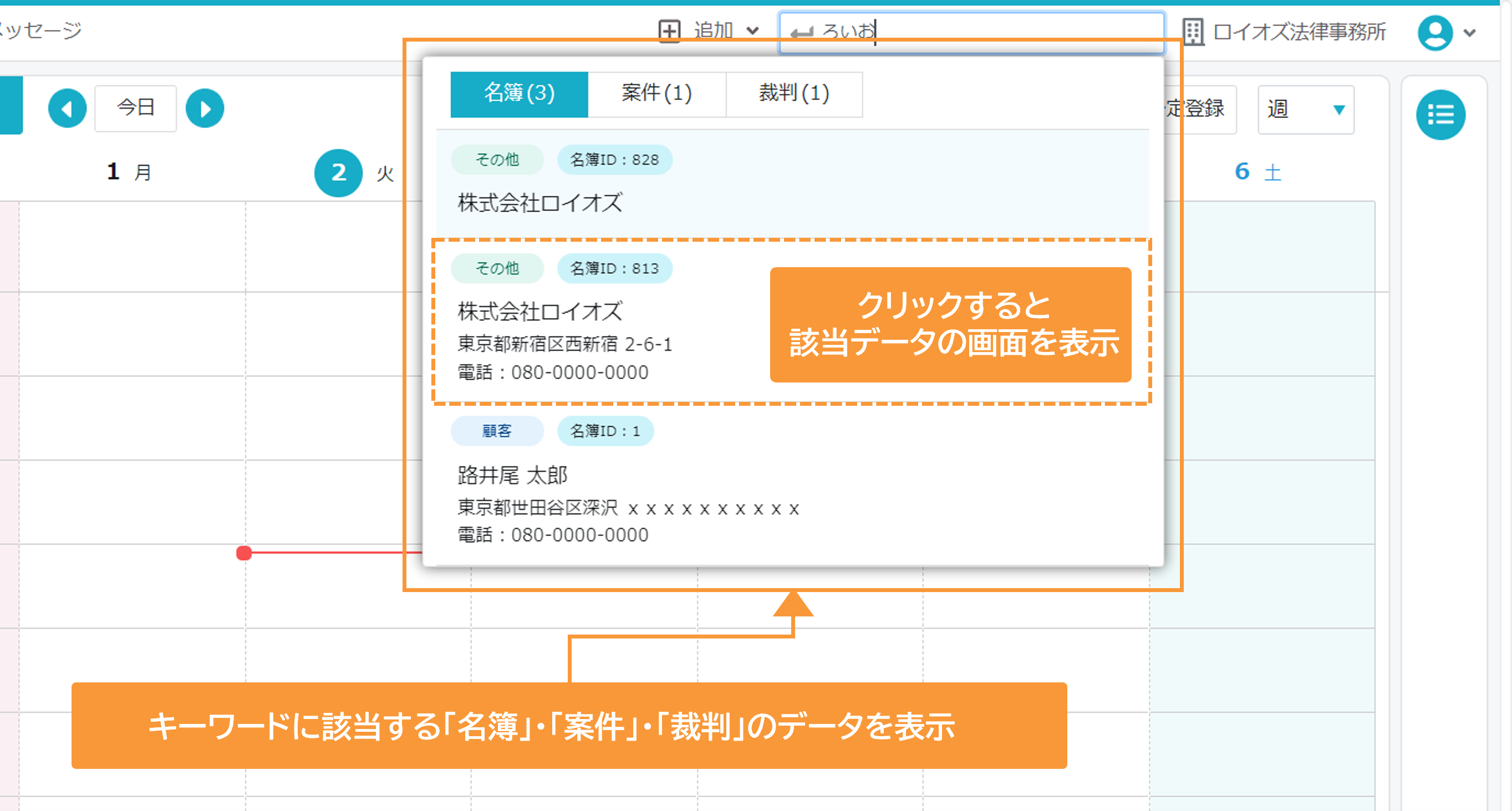Click the 名簿ID：1 badge
Viewport: 1512px width, 811px height.
tap(604, 431)
